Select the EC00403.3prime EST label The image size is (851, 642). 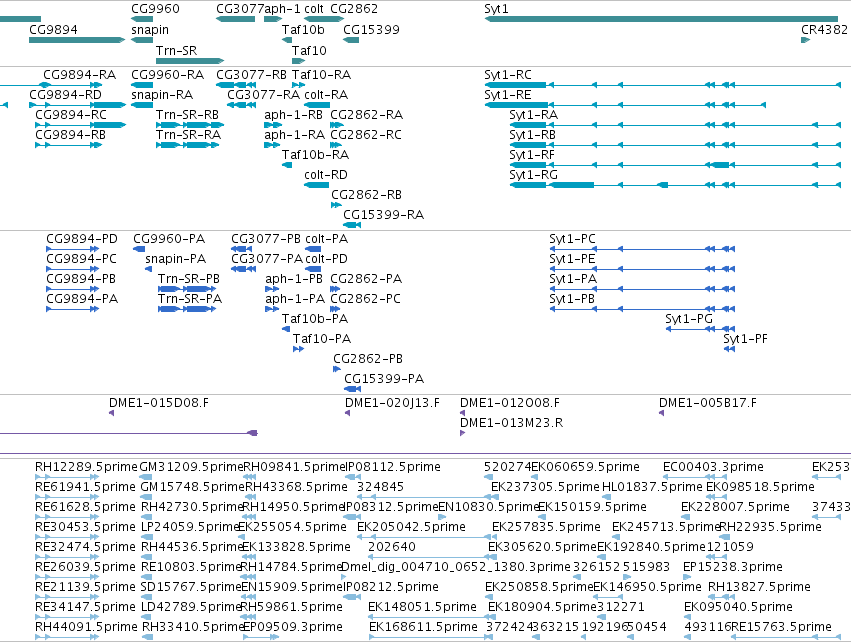pos(713,467)
